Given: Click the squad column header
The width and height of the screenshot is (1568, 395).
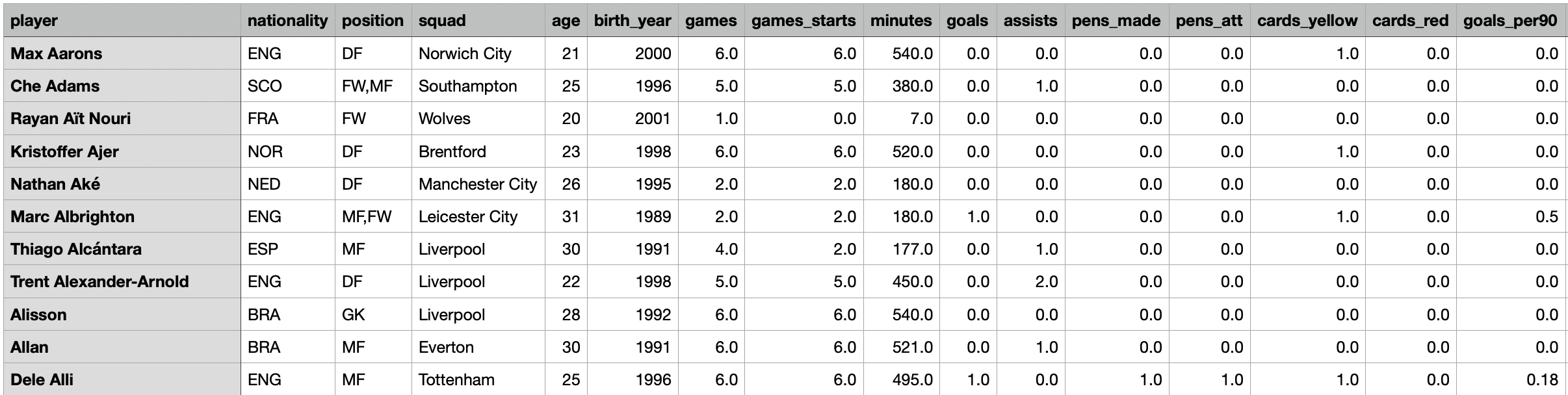Looking at the screenshot, I should pos(478,21).
